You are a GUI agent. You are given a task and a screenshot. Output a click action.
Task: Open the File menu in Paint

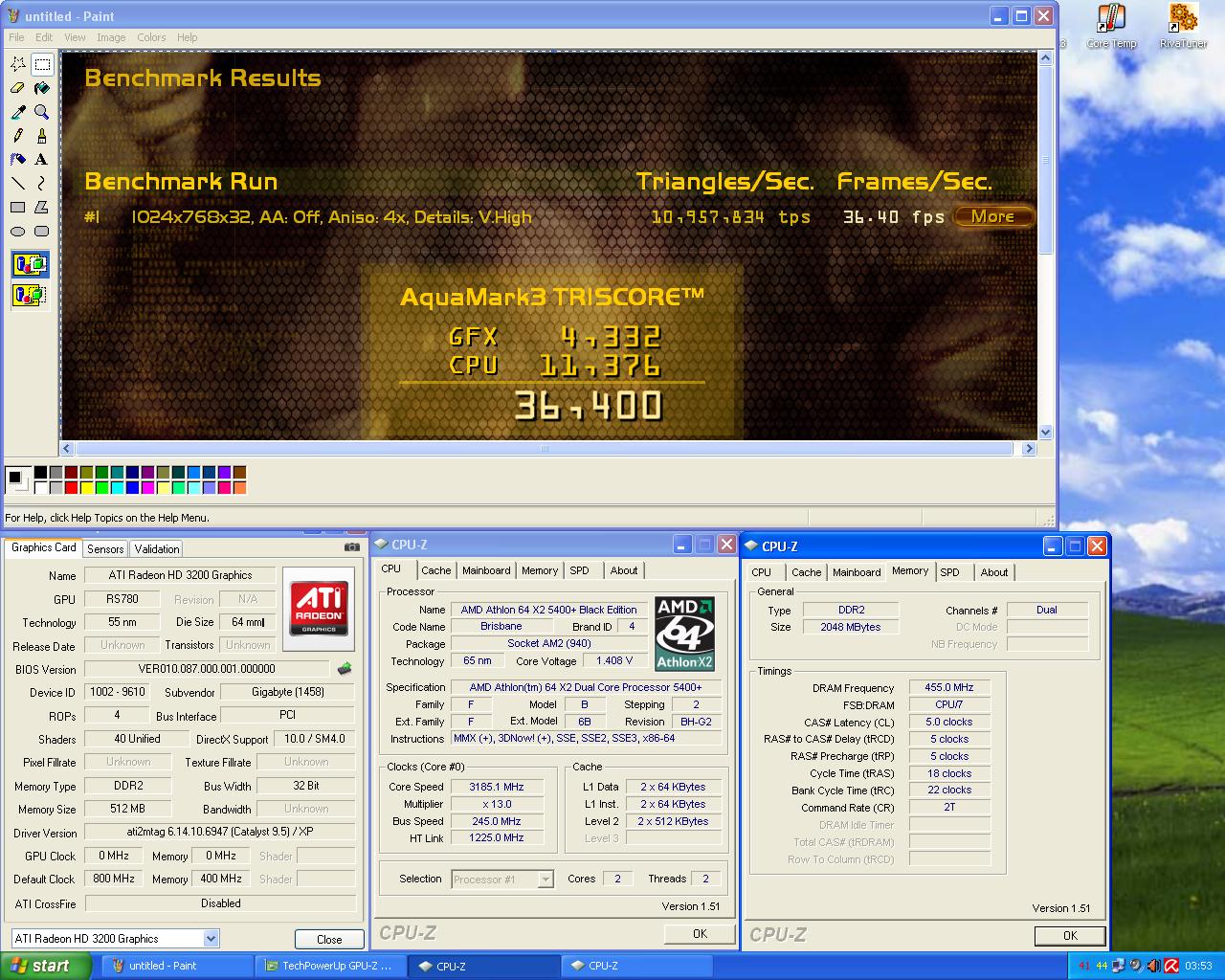[16, 37]
